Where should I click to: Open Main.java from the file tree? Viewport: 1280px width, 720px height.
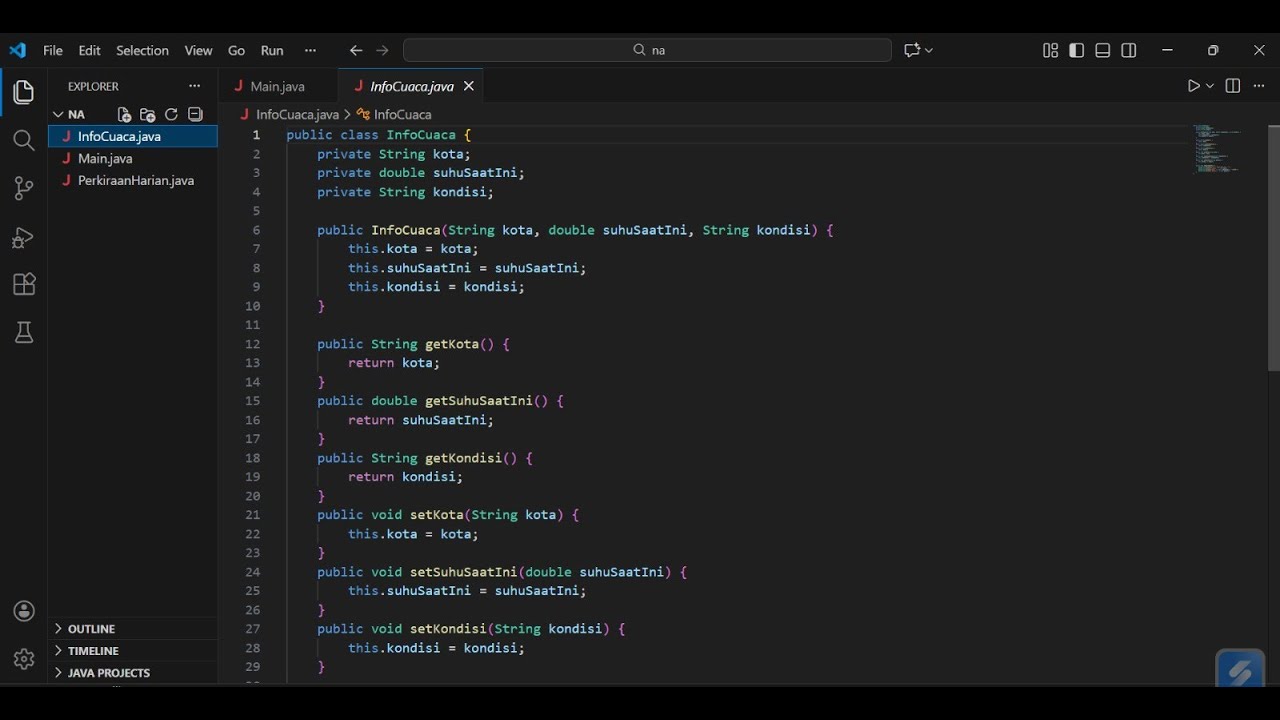click(133, 158)
